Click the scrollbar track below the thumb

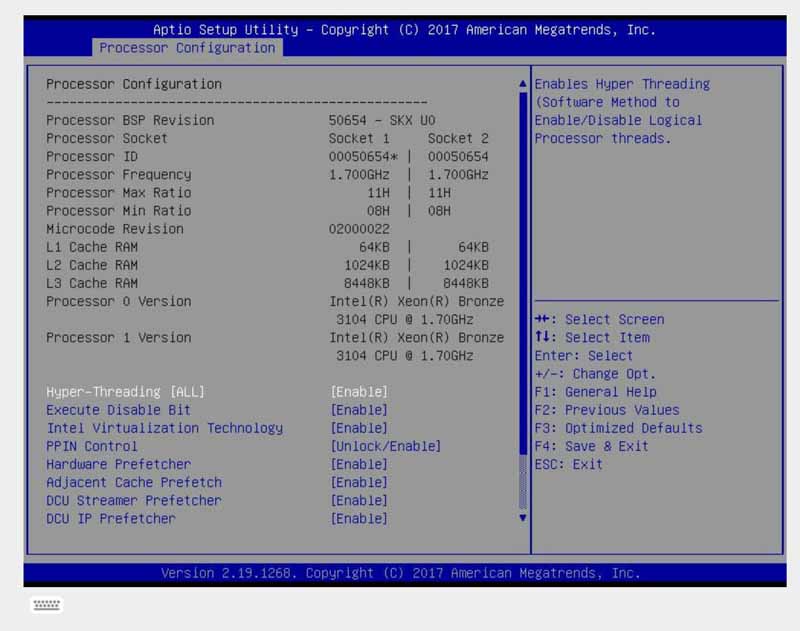[522, 483]
